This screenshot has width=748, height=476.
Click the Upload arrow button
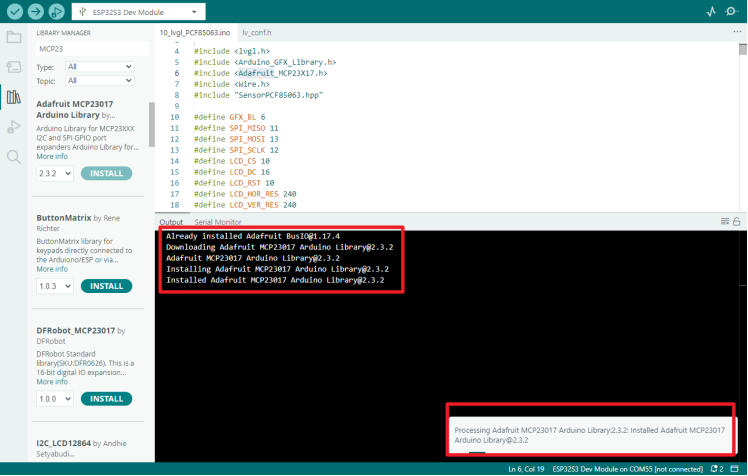tap(36, 12)
